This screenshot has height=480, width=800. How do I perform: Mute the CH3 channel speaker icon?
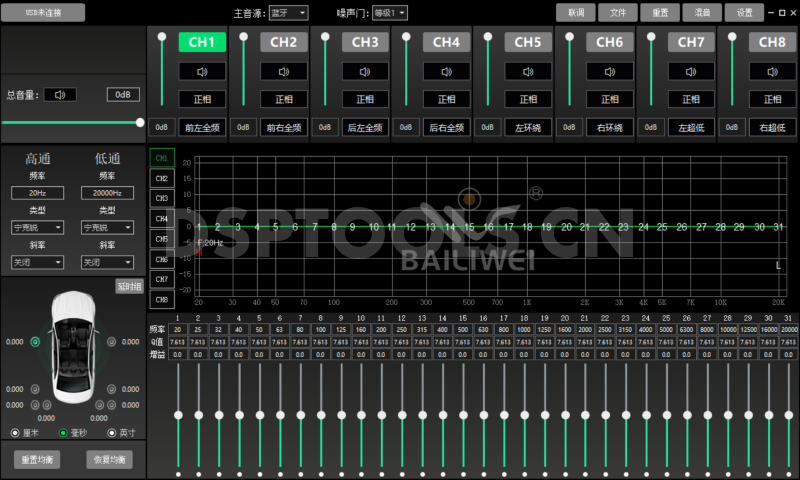click(365, 71)
